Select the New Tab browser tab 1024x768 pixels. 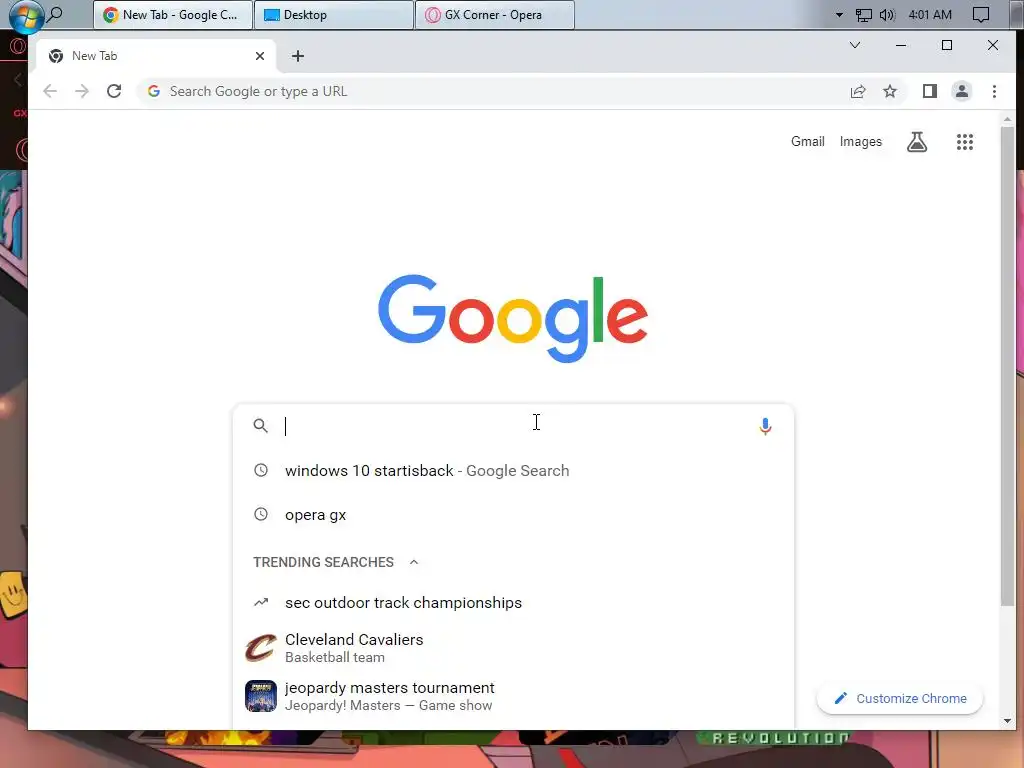coord(156,56)
